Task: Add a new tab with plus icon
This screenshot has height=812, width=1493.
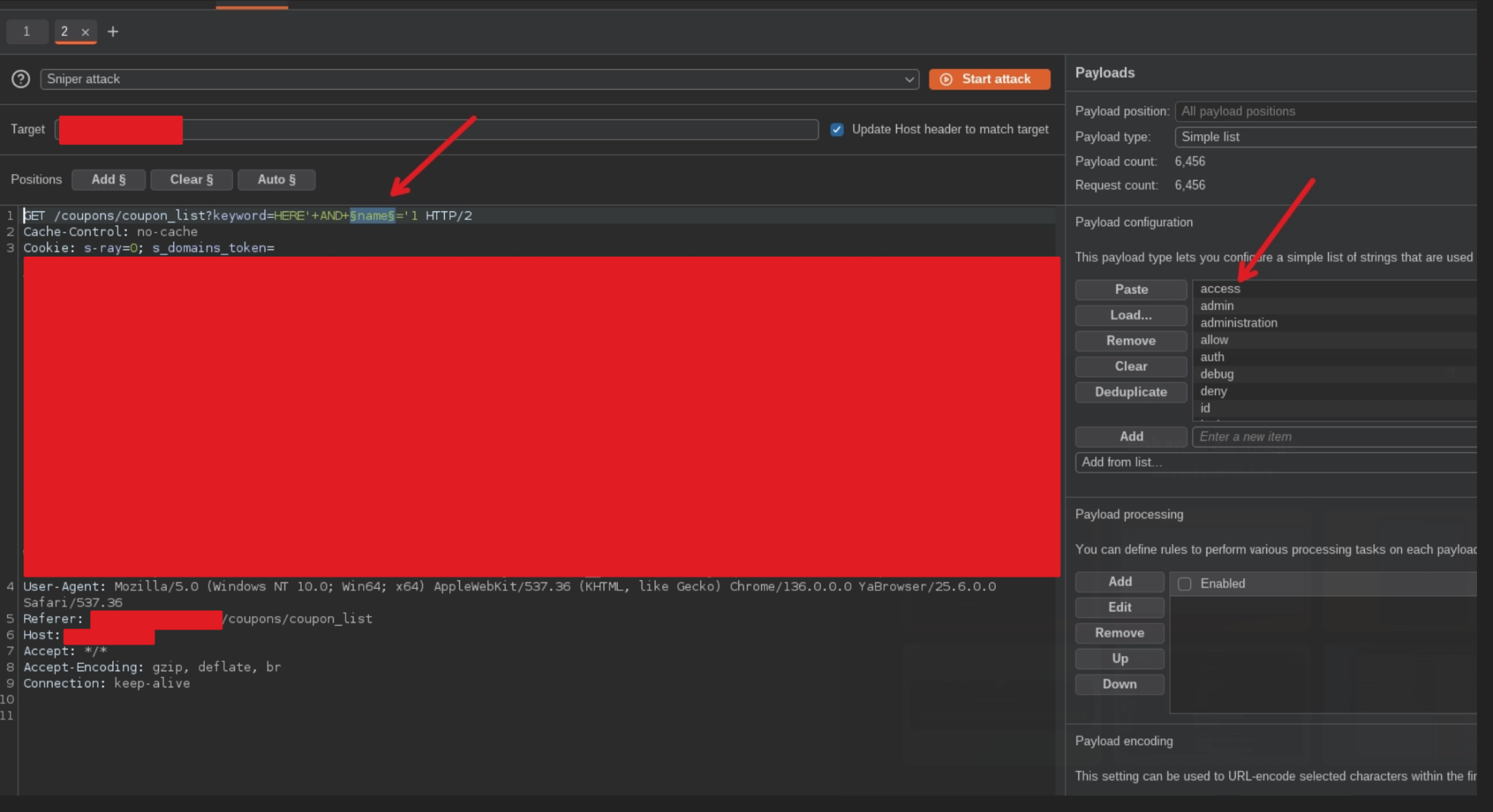Action: pyautogui.click(x=113, y=31)
